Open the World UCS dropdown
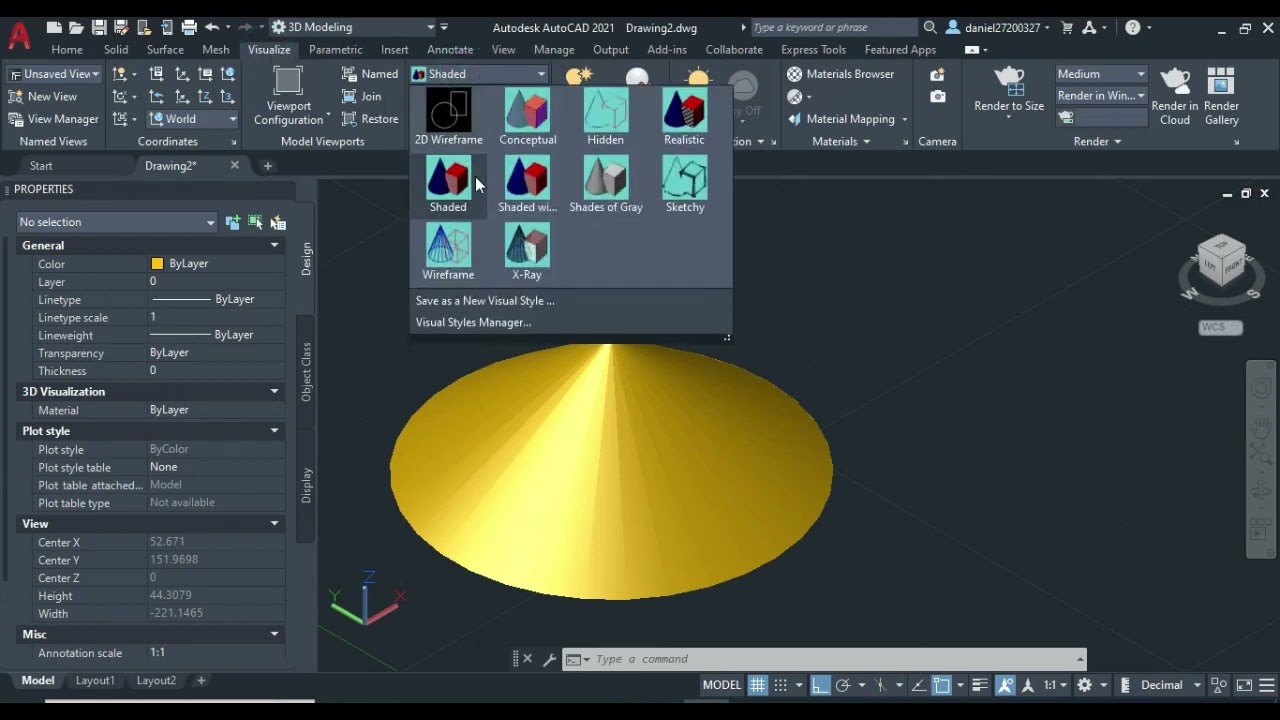Viewport: 1280px width, 720px height. click(x=193, y=118)
